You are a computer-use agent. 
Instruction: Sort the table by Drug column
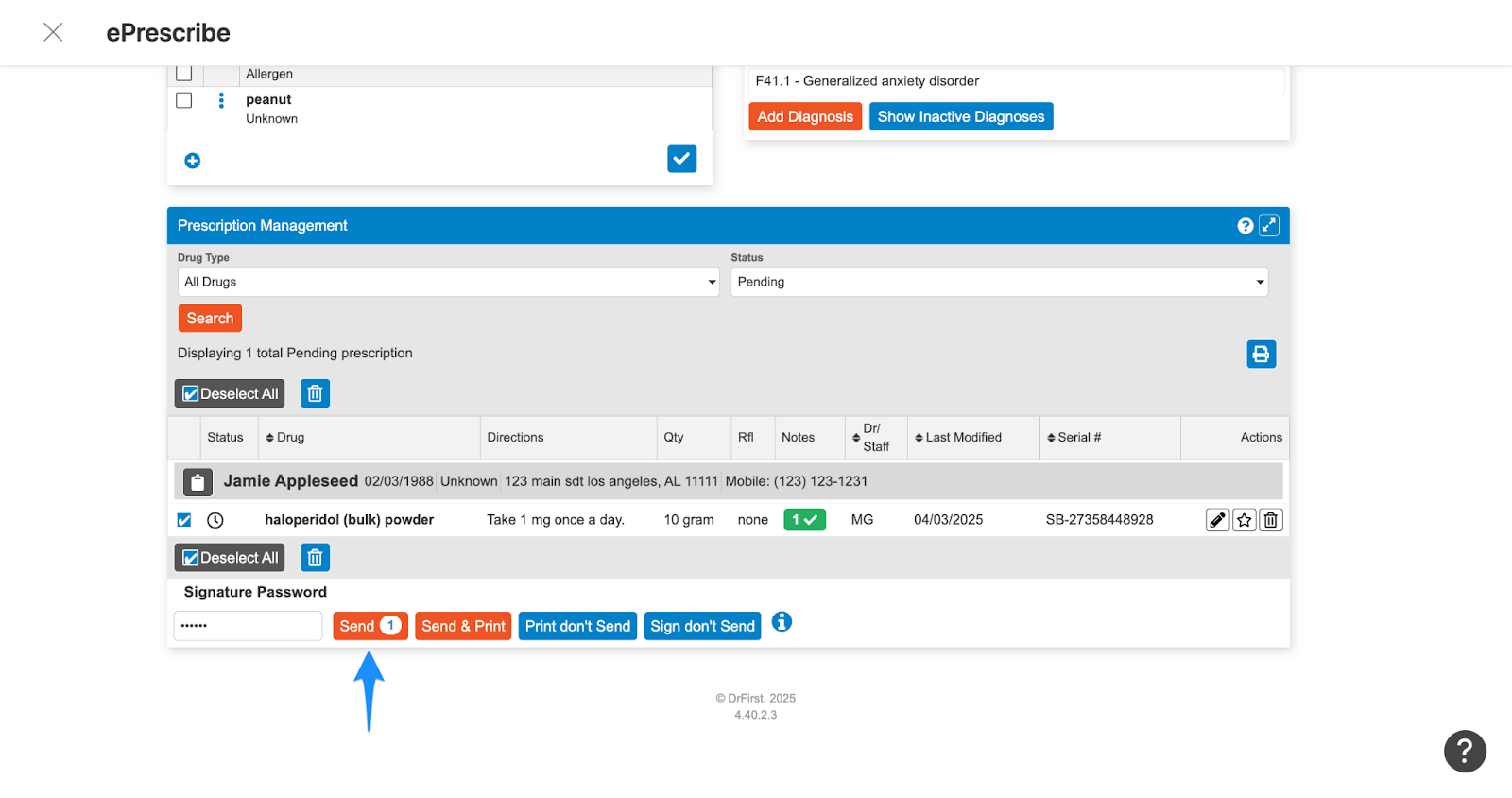285,438
